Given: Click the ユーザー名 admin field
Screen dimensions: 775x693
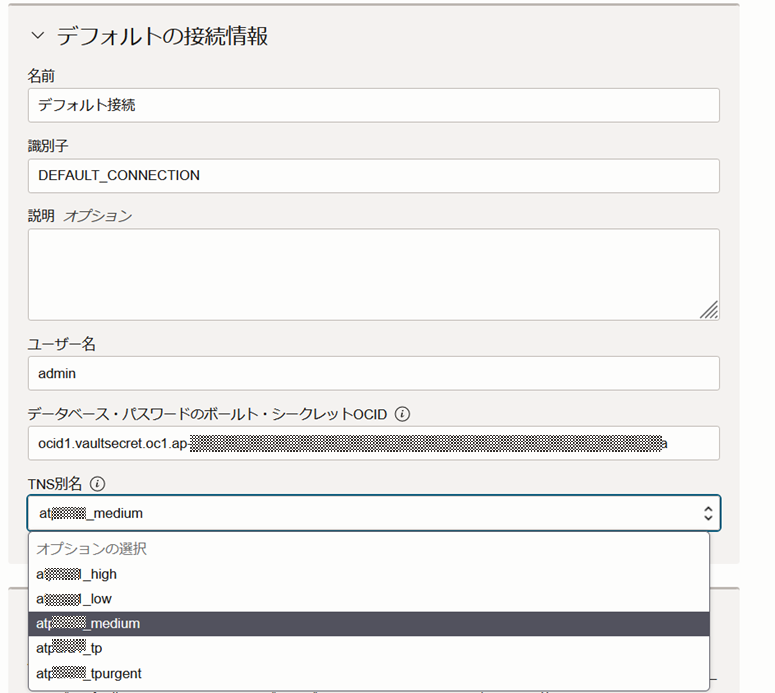Looking at the screenshot, I should pyautogui.click(x=374, y=373).
